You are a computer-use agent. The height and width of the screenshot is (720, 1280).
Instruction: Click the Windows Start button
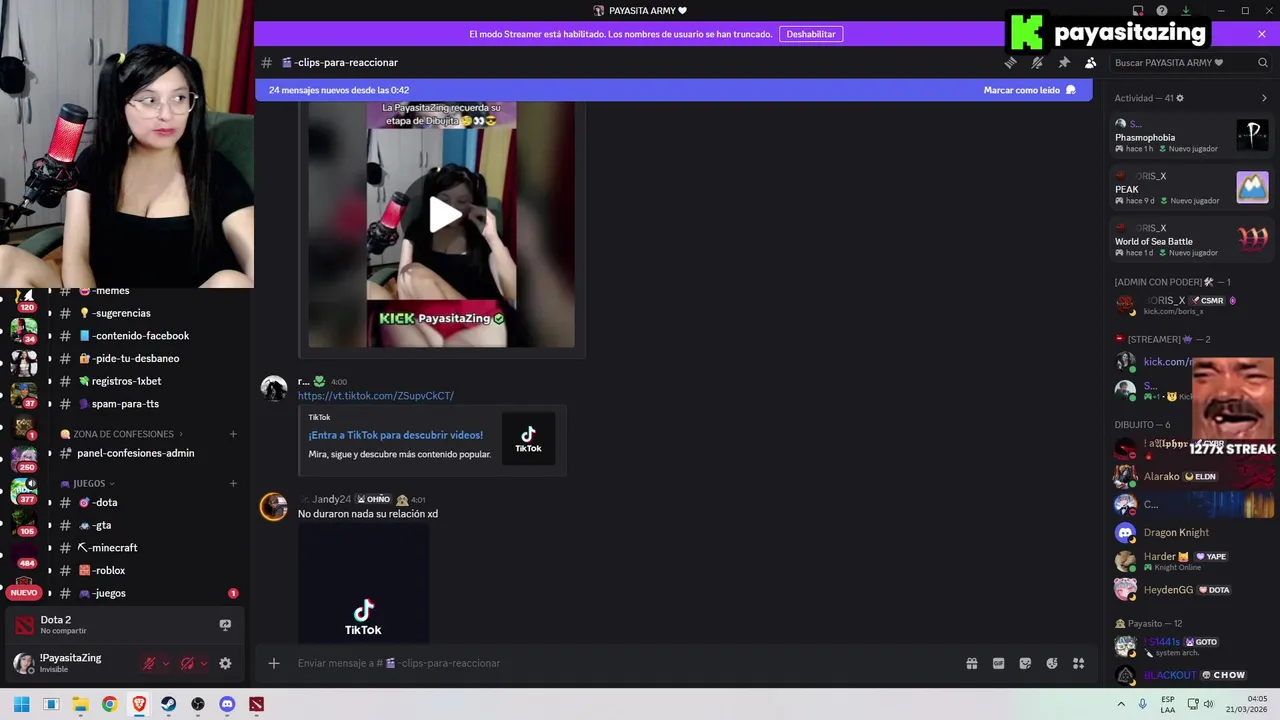point(21,704)
